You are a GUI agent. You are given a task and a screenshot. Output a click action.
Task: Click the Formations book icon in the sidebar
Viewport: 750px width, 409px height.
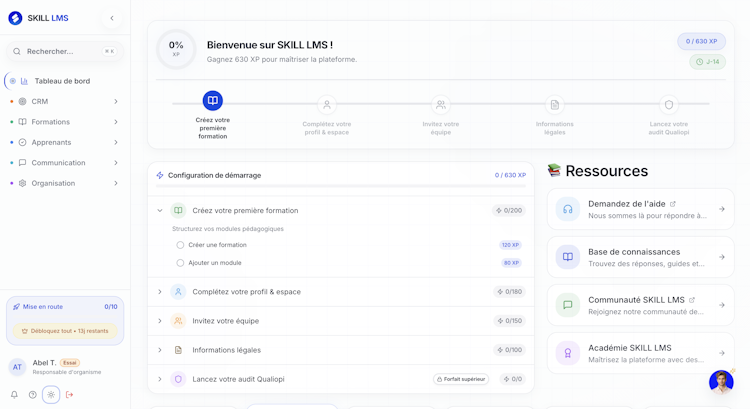coord(22,122)
